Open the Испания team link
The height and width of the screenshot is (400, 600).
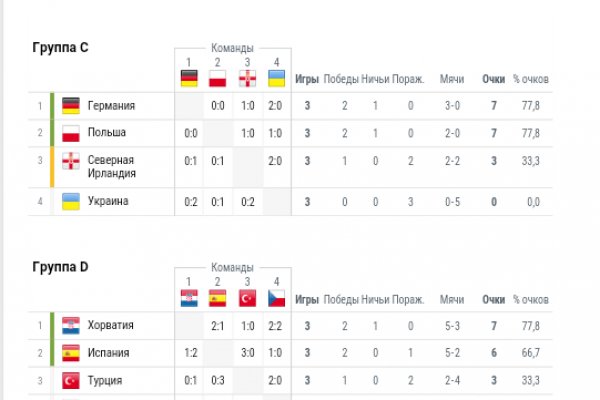click(x=109, y=352)
